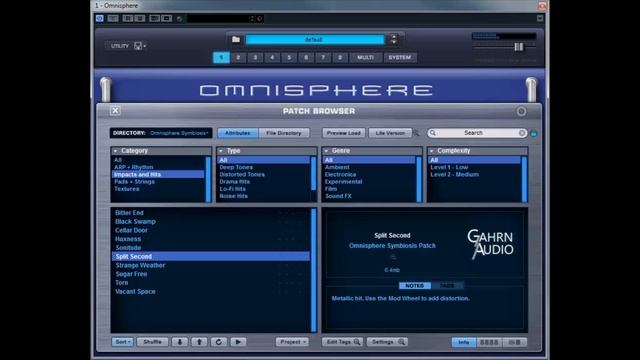Click the Settings button
Screen dimensions: 640x360
(387, 342)
